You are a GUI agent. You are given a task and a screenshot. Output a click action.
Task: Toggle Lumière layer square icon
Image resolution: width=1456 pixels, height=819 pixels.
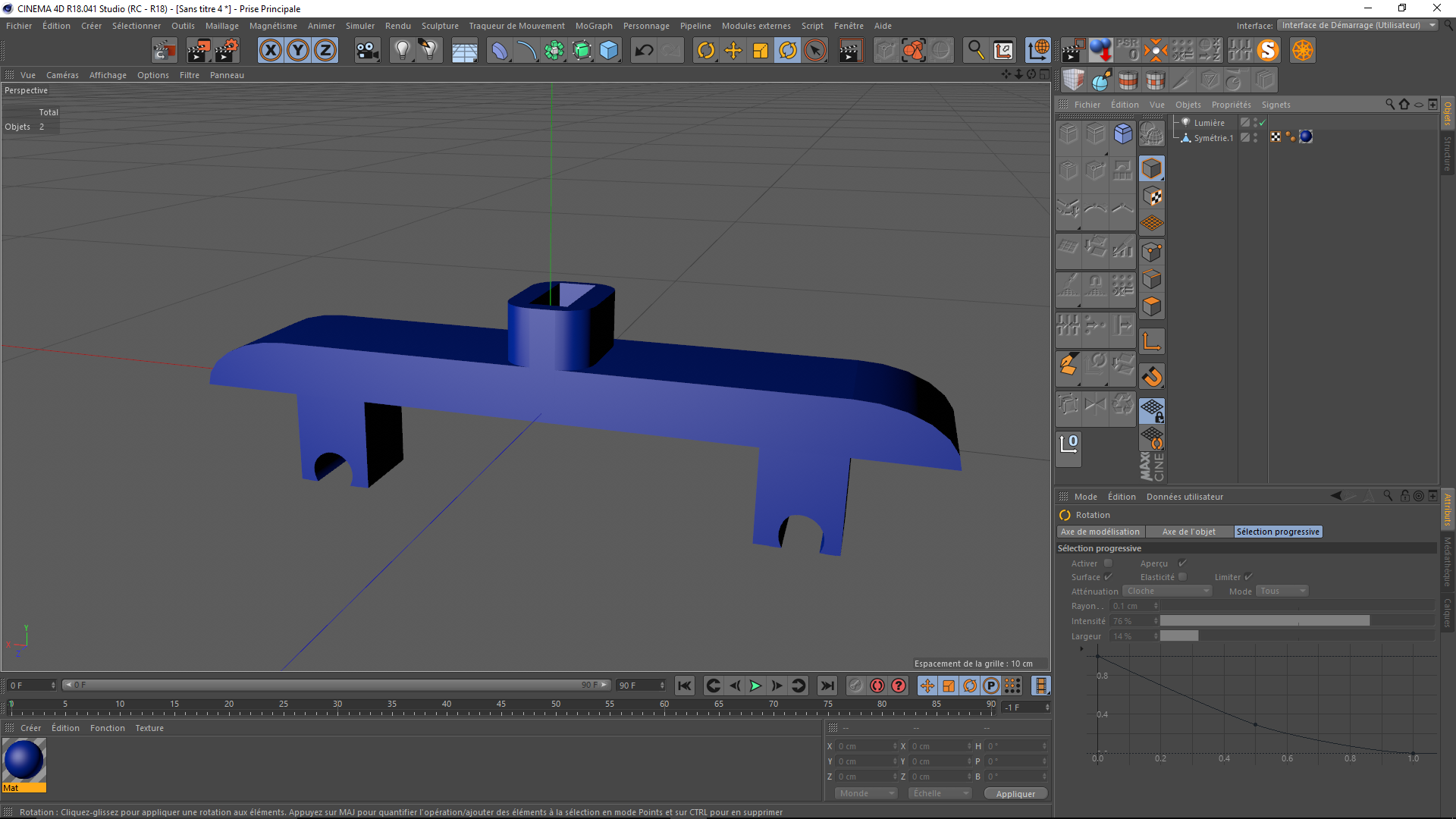[1244, 123]
